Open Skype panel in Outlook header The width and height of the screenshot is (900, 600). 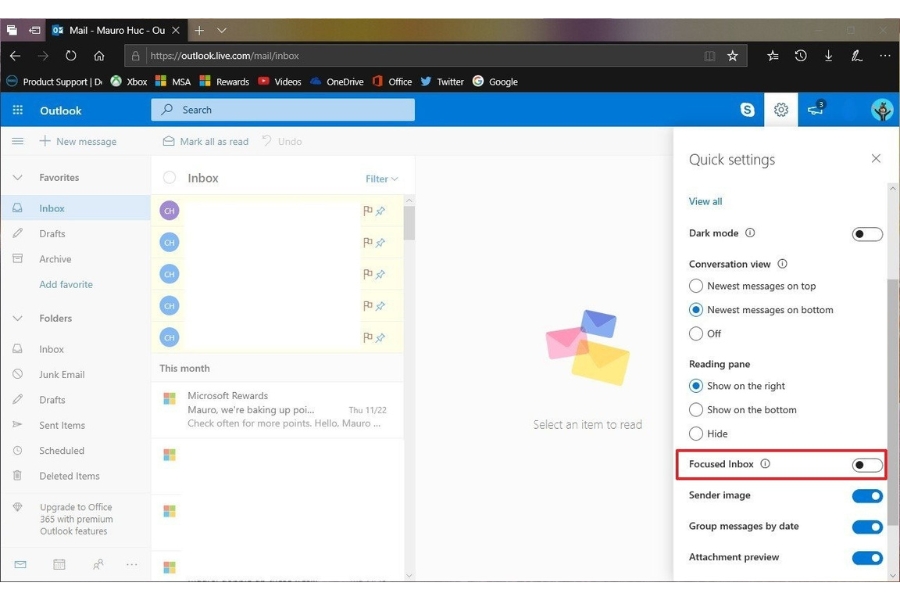(x=747, y=110)
